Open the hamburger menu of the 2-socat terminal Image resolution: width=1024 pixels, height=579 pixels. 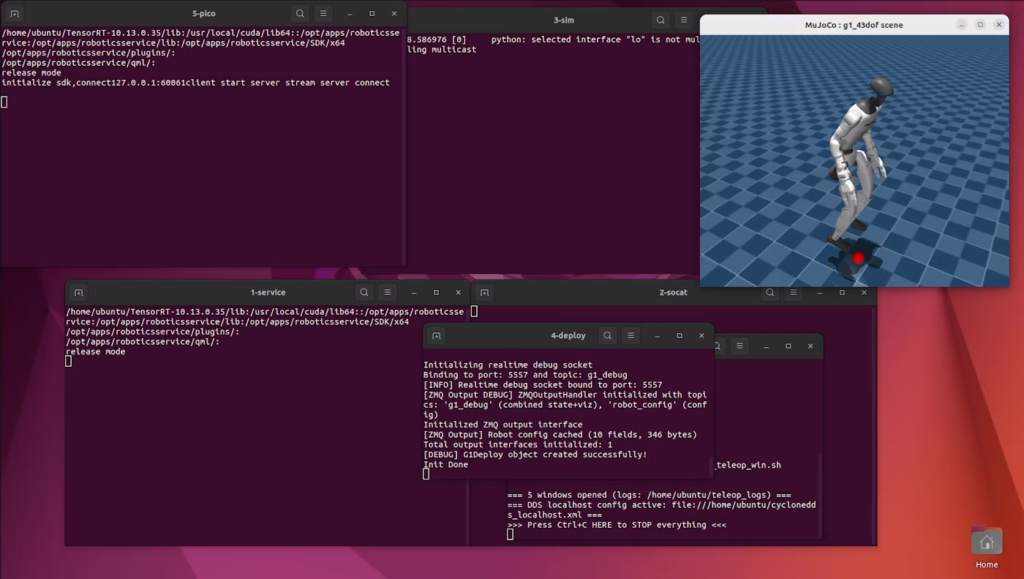pyautogui.click(x=793, y=292)
